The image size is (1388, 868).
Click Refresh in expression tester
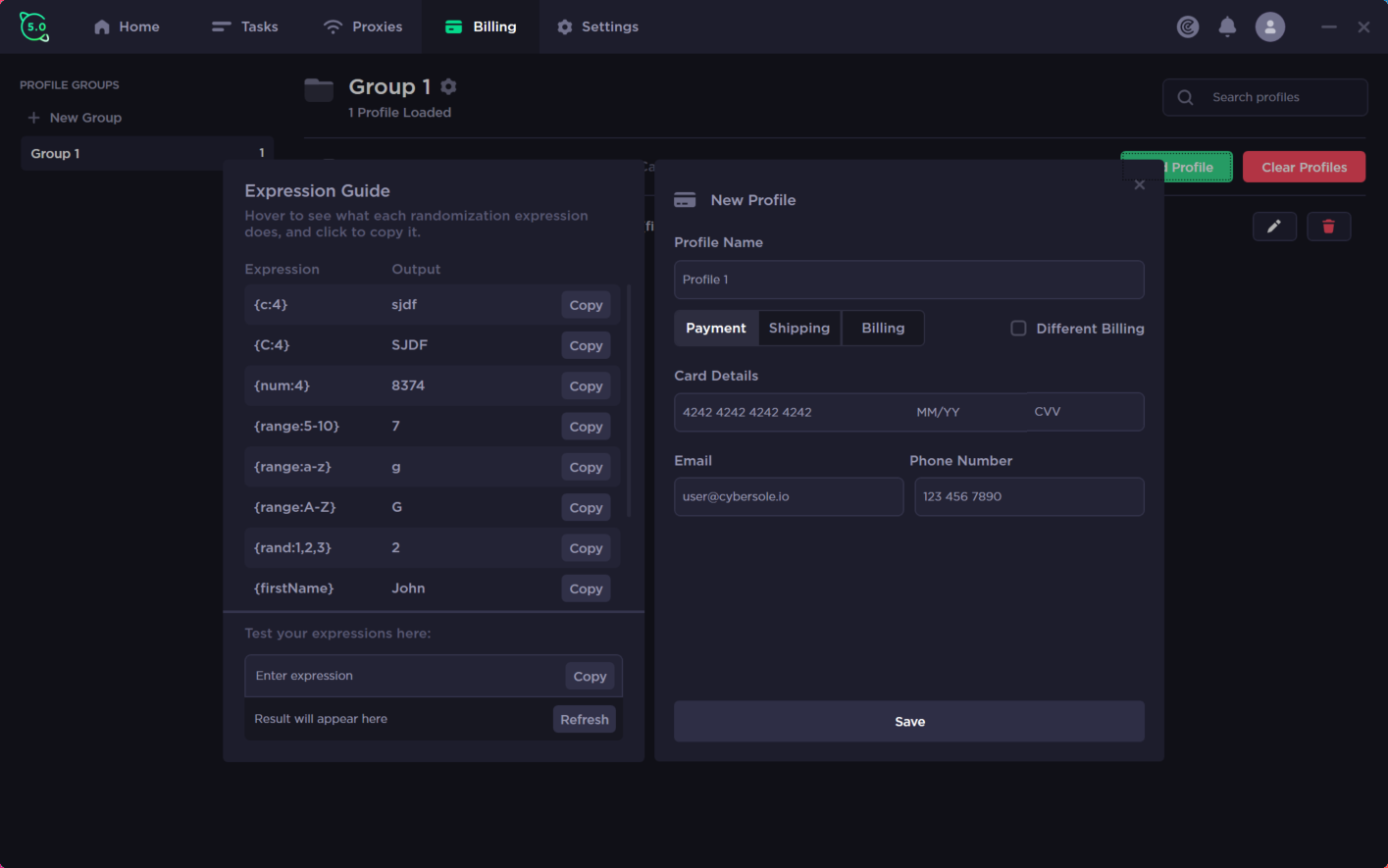pos(585,720)
